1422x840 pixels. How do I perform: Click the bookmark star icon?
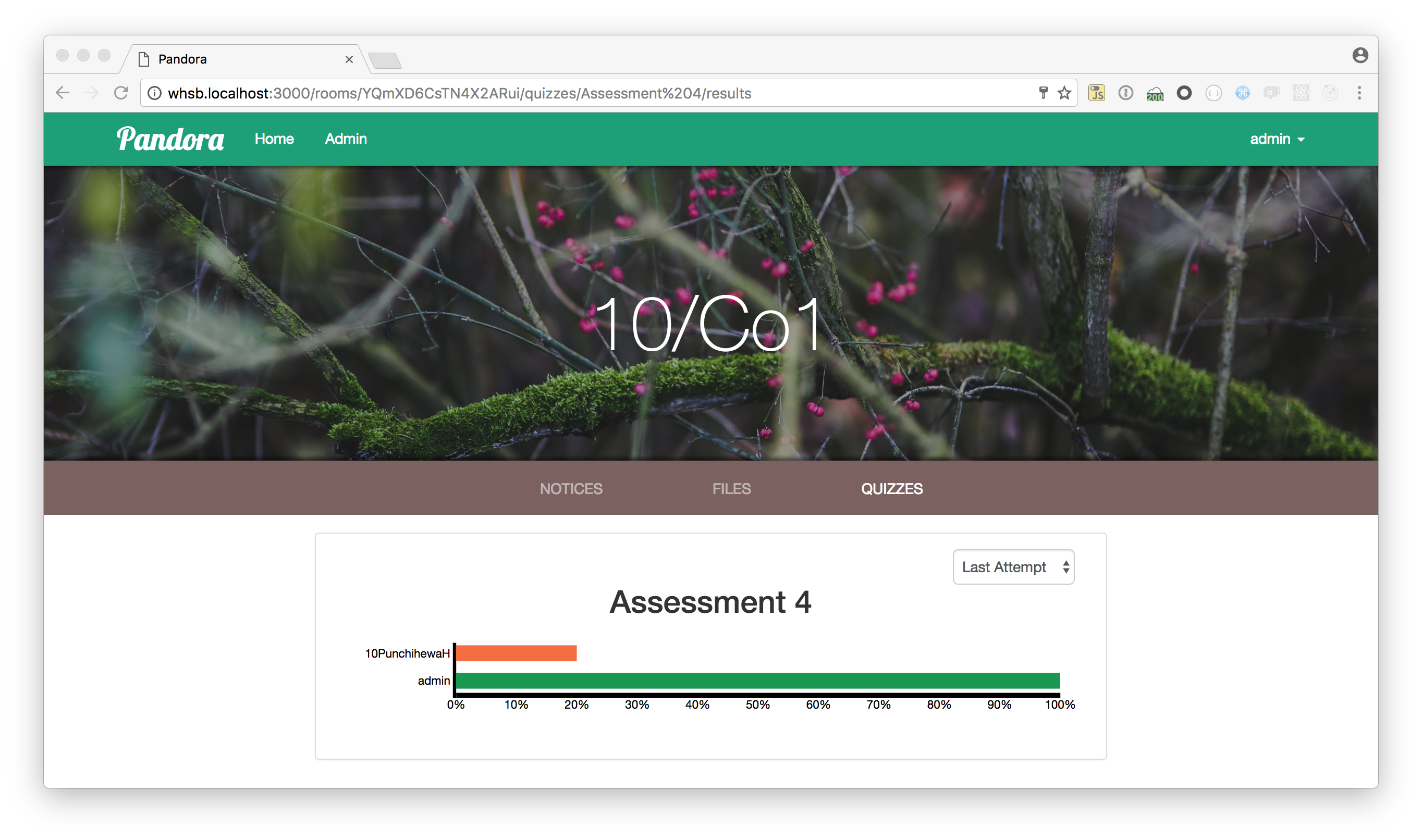1064,93
